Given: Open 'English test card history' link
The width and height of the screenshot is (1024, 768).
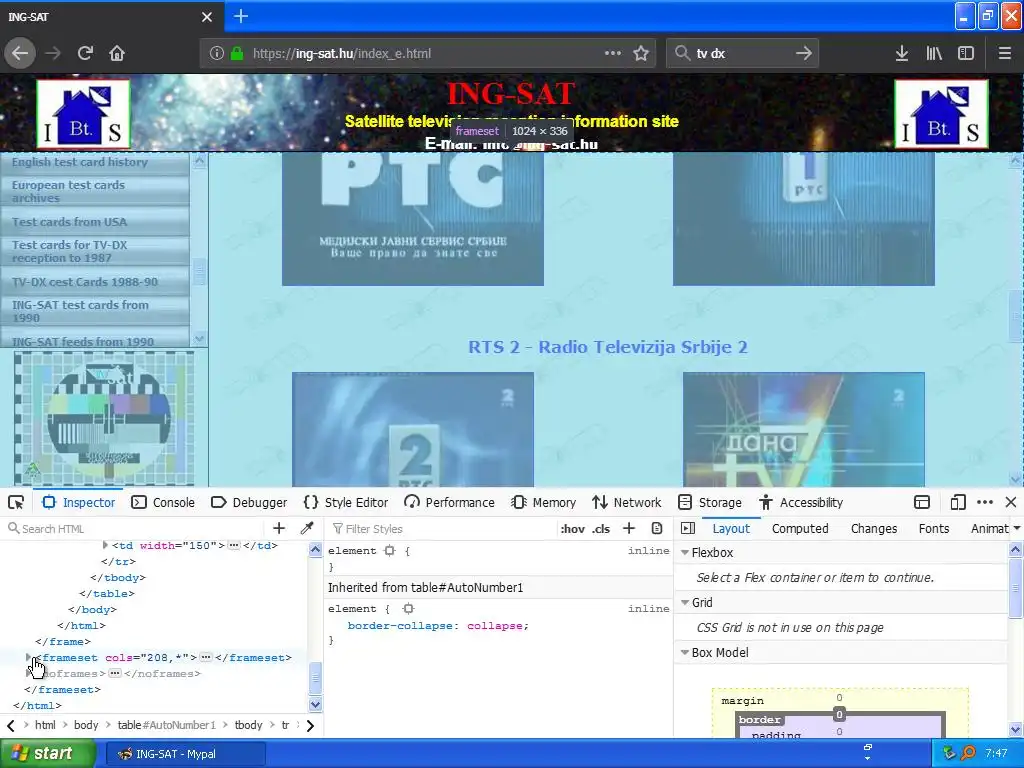Looking at the screenshot, I should point(80,162).
